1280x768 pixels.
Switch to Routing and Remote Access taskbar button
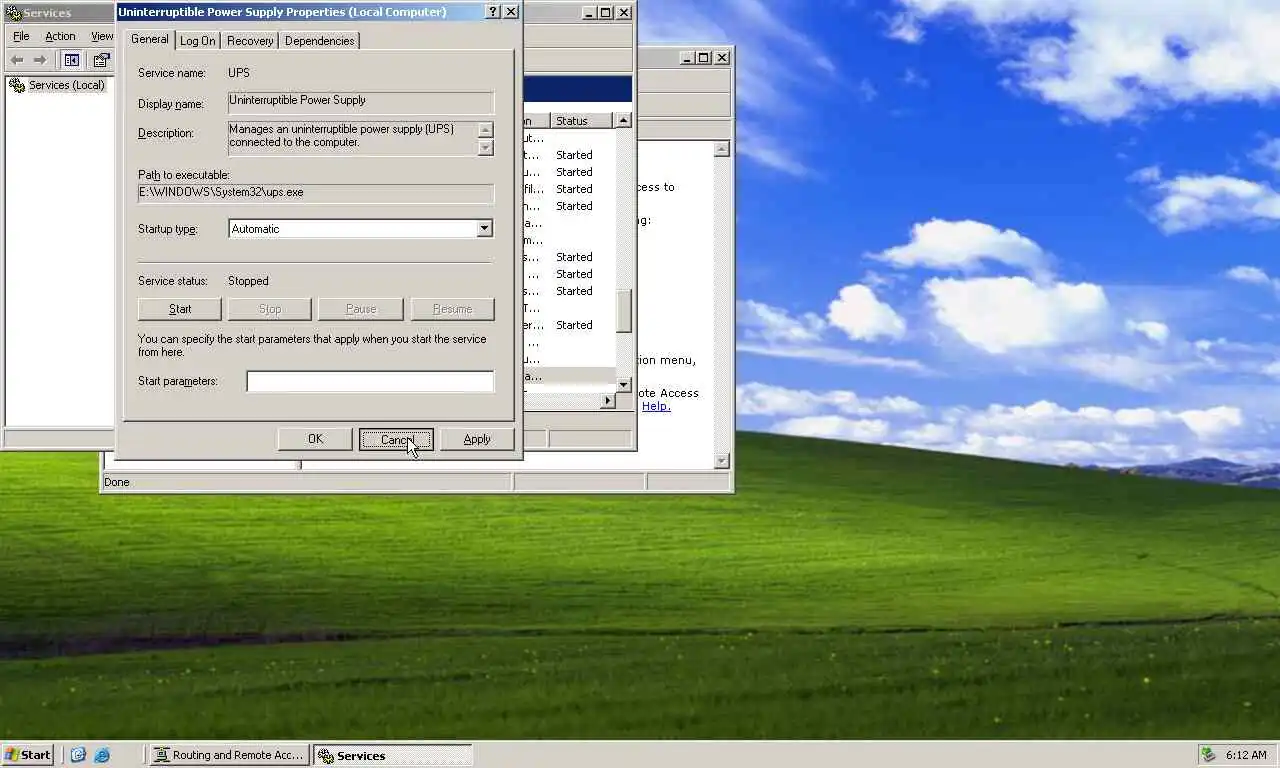coord(229,755)
